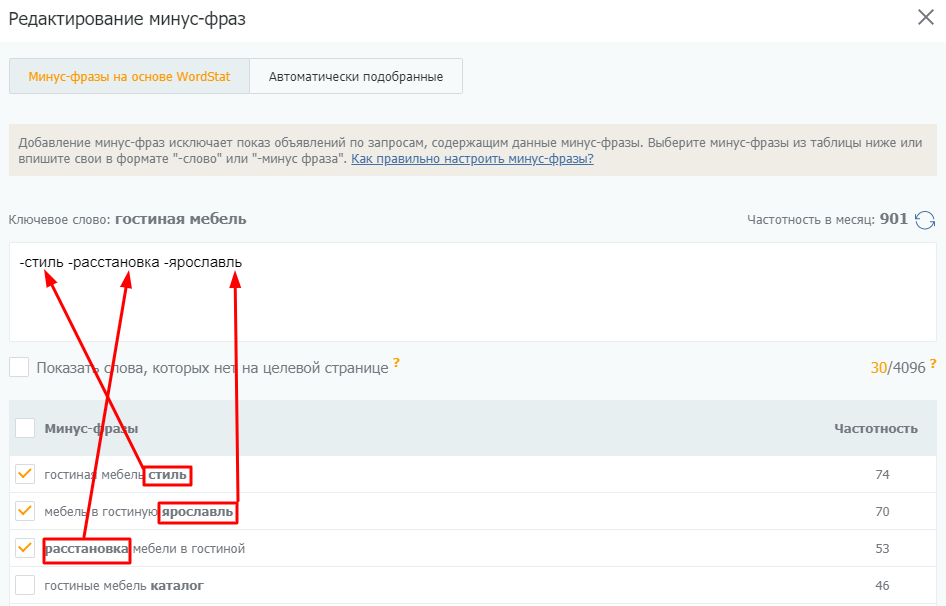Enable showing words missing from target page

click(x=19, y=368)
